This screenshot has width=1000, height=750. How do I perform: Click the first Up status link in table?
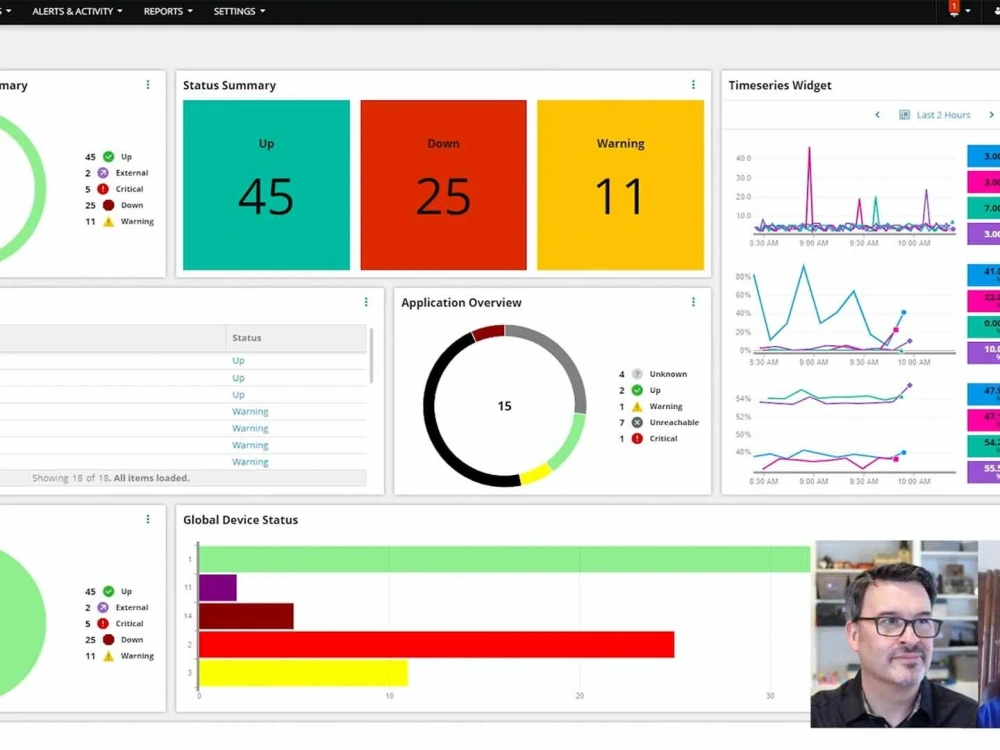coord(238,360)
